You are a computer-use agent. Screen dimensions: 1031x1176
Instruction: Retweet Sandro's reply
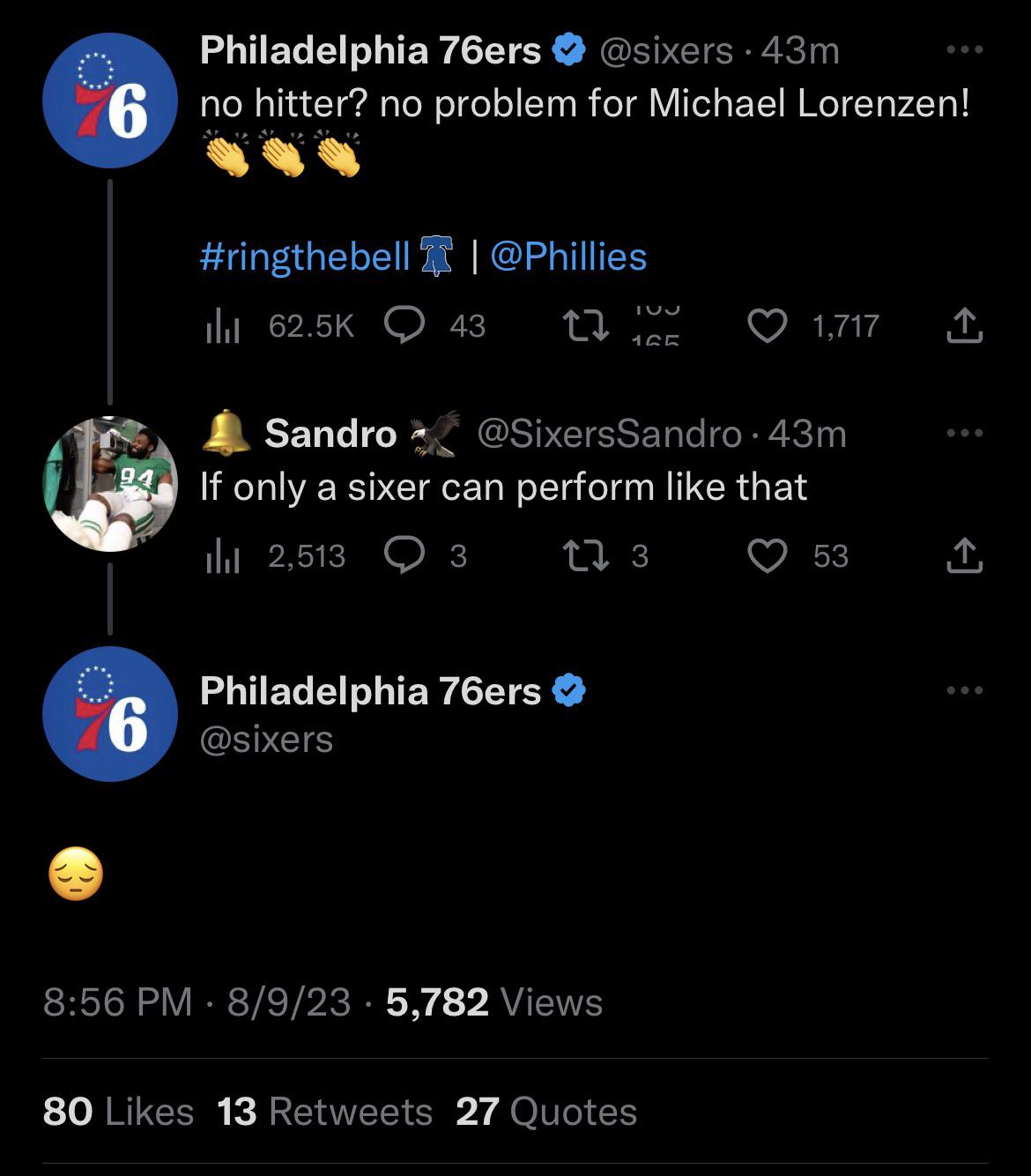tap(586, 556)
